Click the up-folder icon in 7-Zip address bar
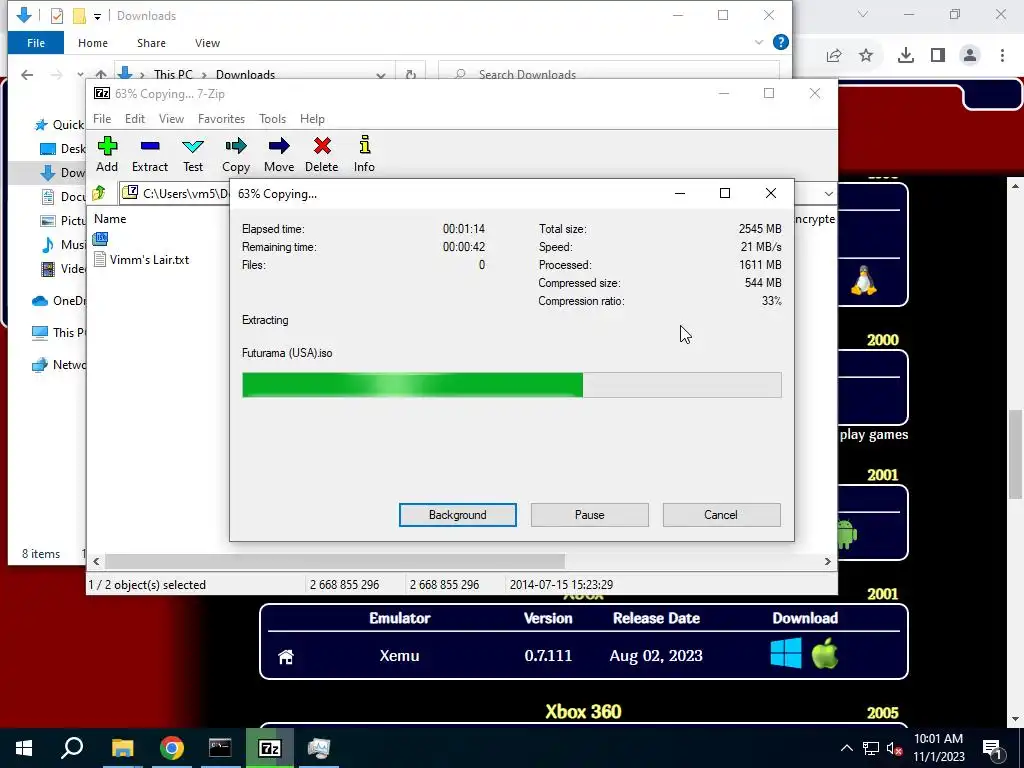Screen dimensions: 1024x768 99,193
